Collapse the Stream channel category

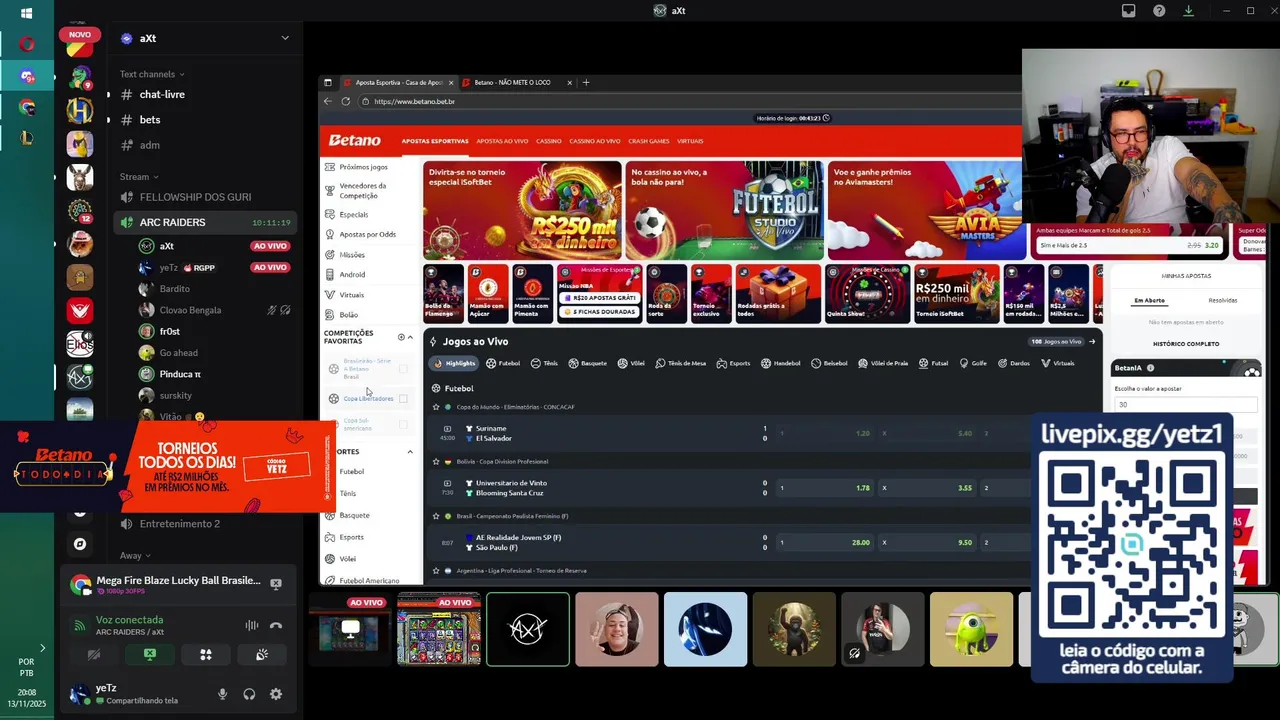tap(139, 177)
